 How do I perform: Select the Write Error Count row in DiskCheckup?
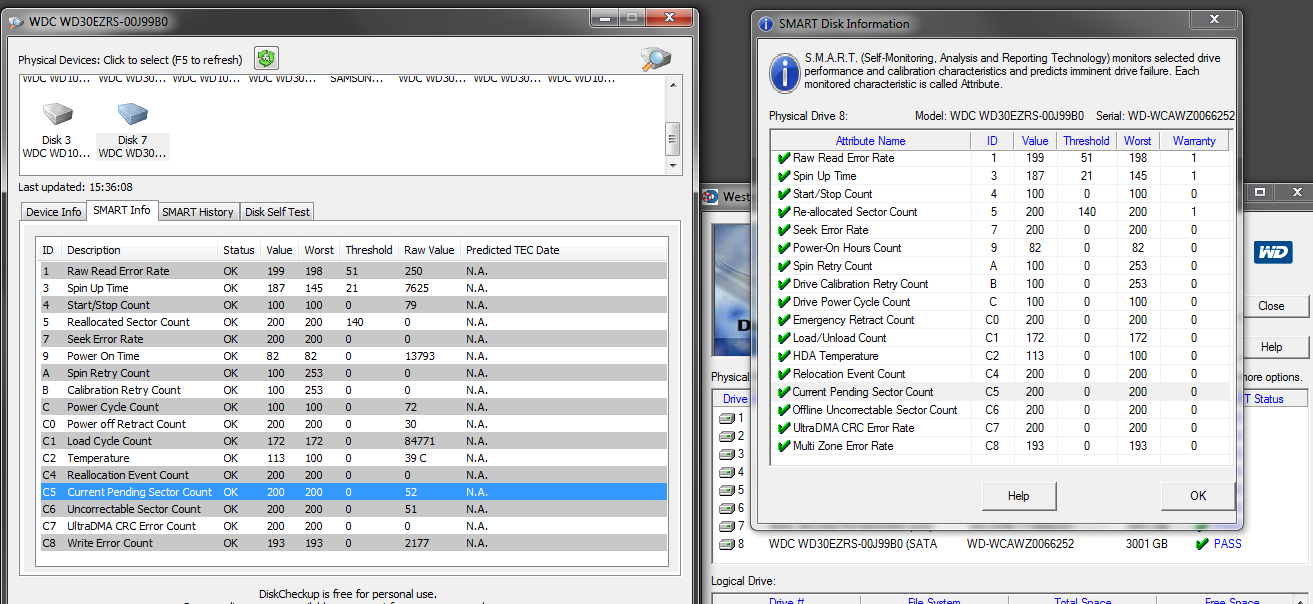[x=353, y=543]
